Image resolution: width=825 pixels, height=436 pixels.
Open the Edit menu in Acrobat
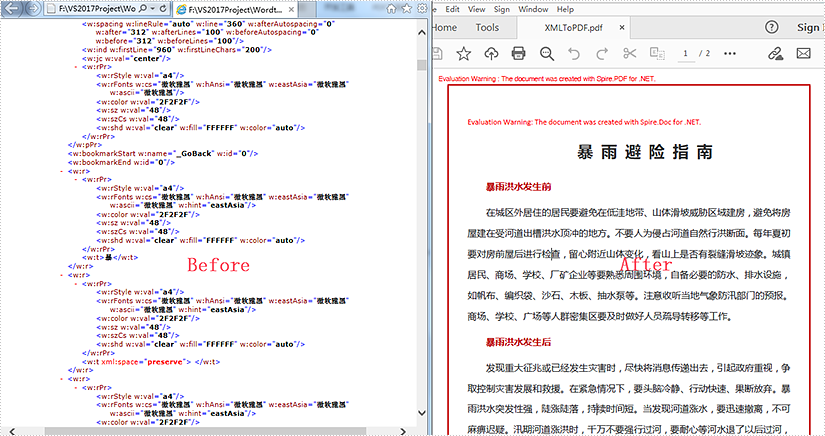pos(452,9)
